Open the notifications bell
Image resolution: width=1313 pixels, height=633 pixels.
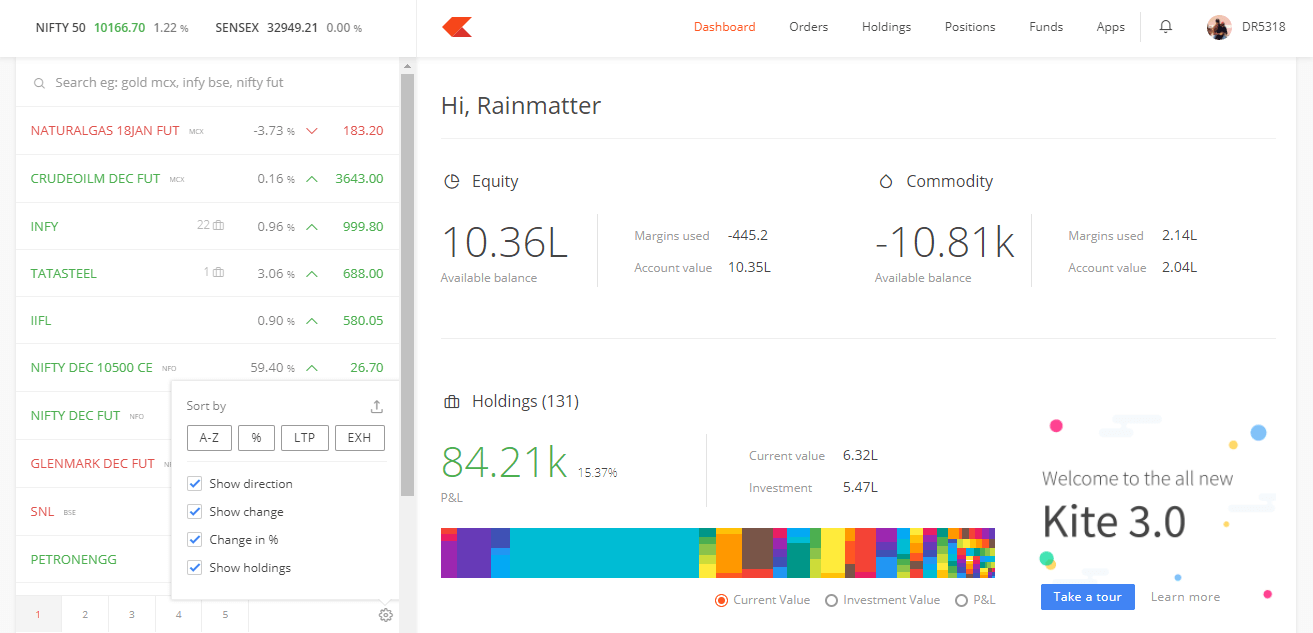click(1166, 27)
